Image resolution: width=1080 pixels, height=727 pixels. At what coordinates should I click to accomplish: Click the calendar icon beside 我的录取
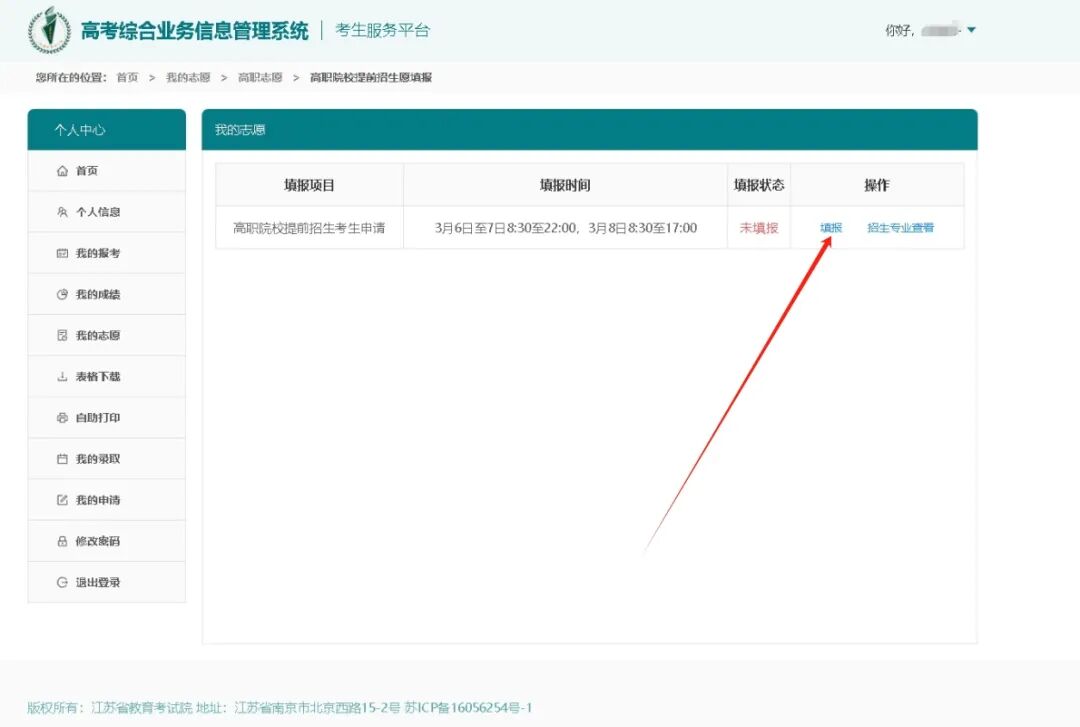point(62,459)
